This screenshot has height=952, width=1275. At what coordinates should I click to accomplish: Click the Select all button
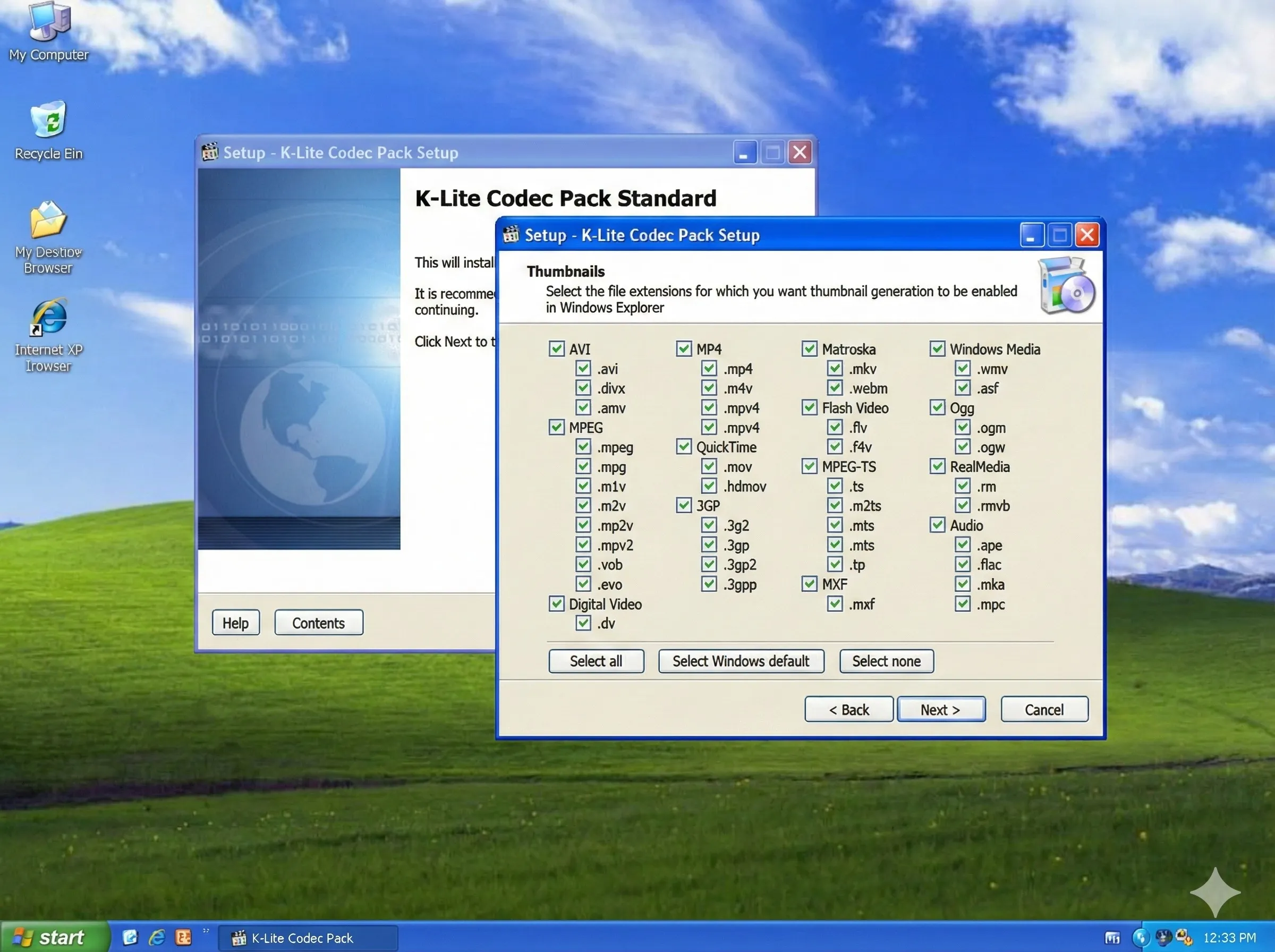[x=596, y=661]
